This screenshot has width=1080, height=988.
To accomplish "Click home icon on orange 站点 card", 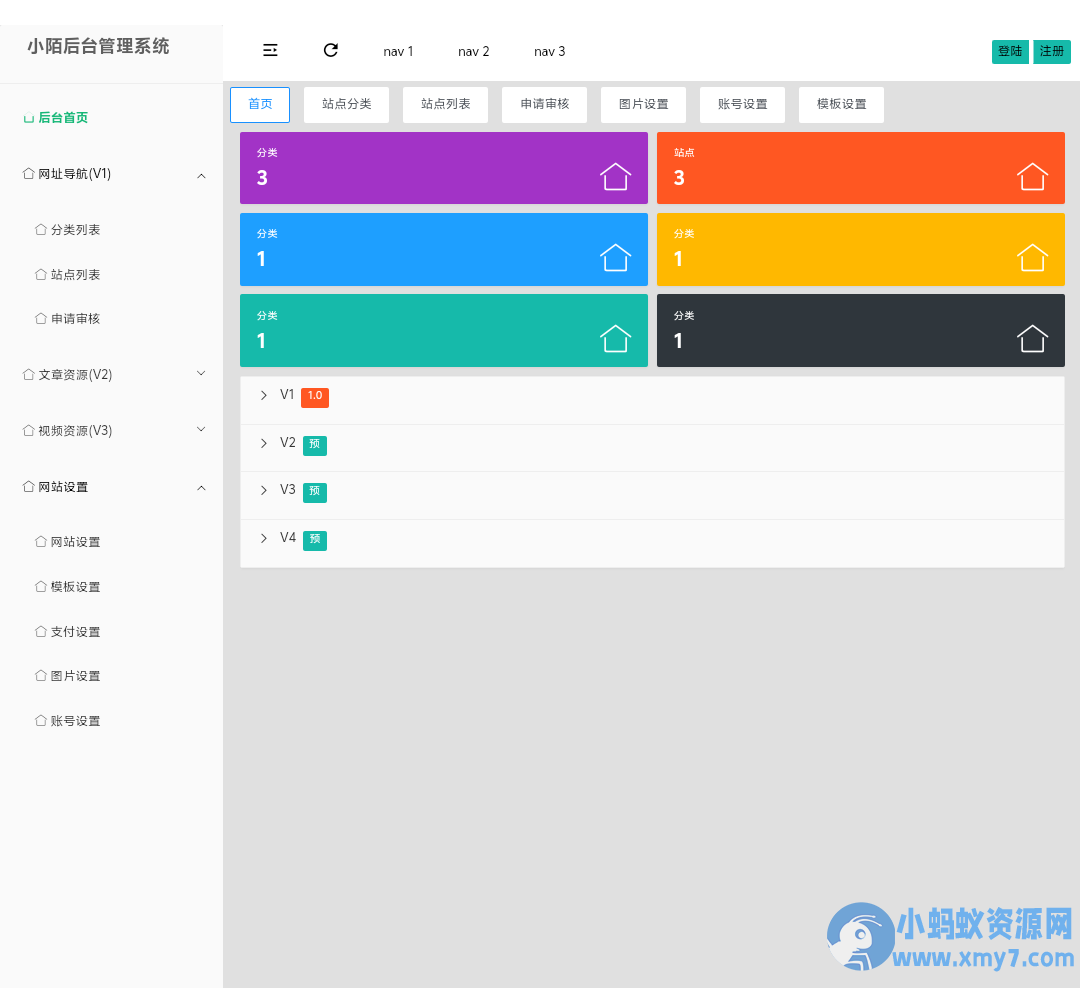I will pyautogui.click(x=1032, y=176).
